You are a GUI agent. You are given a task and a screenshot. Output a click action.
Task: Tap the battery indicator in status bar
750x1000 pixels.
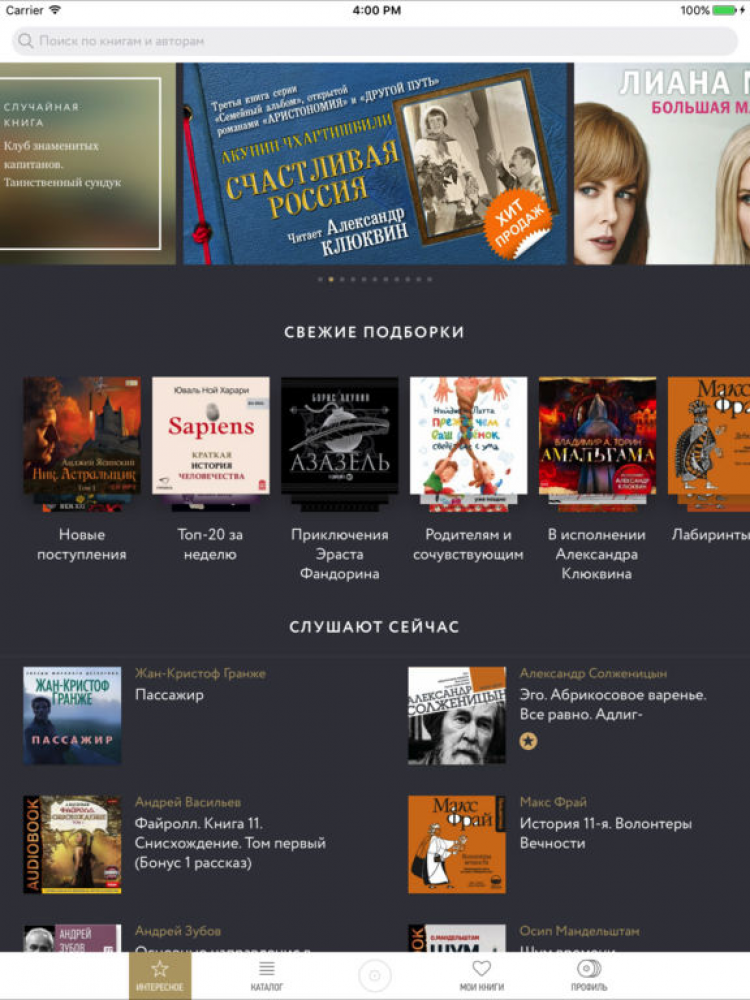726,10
